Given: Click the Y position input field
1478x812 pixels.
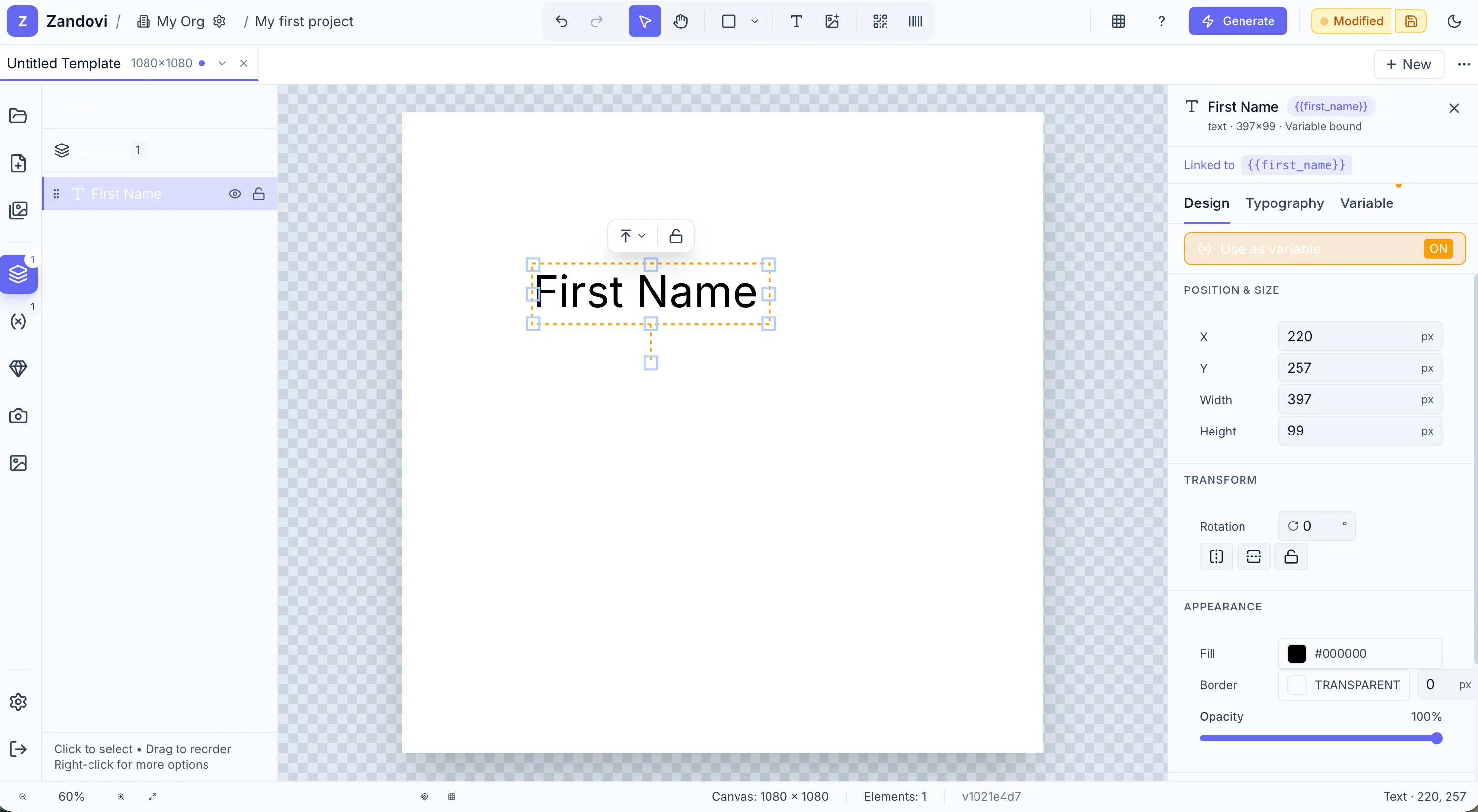Looking at the screenshot, I should (1360, 368).
